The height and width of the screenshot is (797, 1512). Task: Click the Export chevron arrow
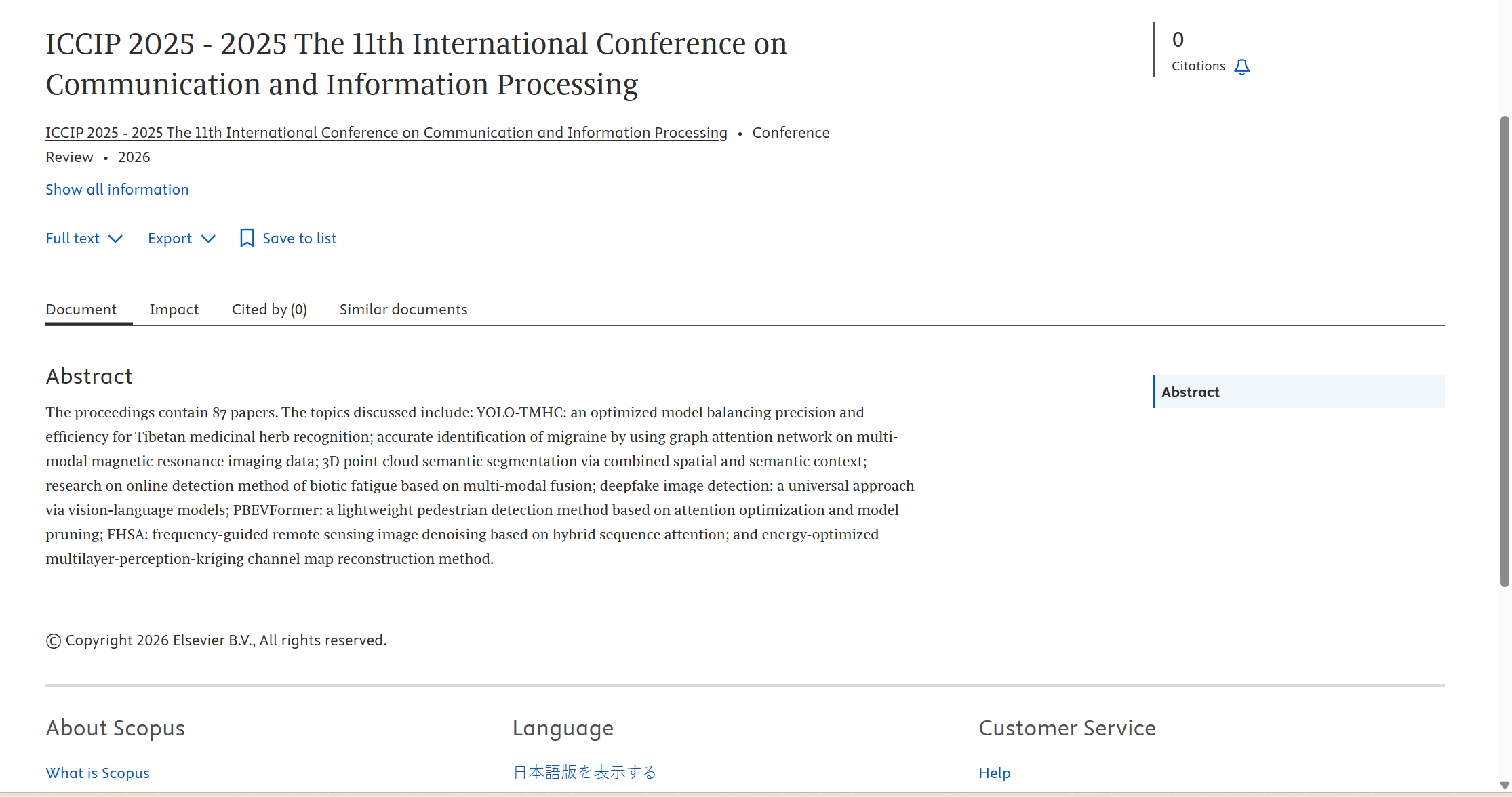(x=208, y=239)
